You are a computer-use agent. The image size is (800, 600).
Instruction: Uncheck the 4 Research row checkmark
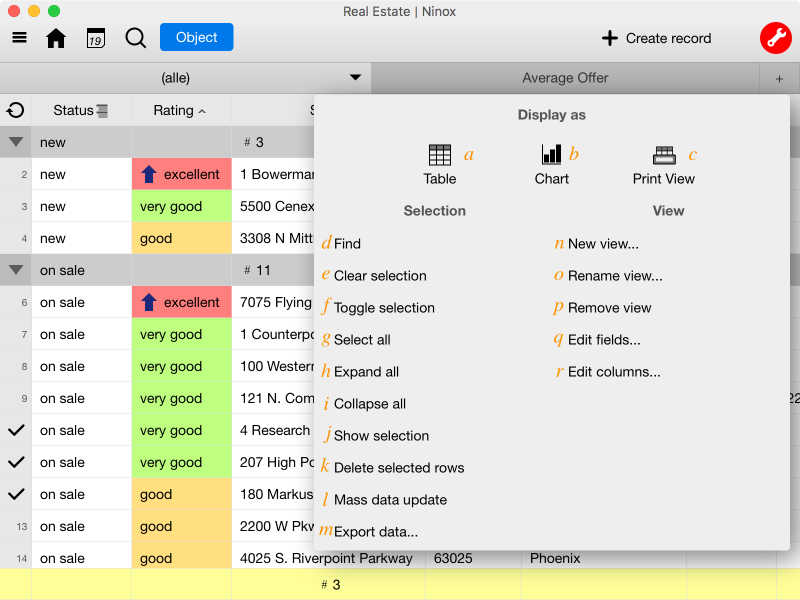pos(16,430)
